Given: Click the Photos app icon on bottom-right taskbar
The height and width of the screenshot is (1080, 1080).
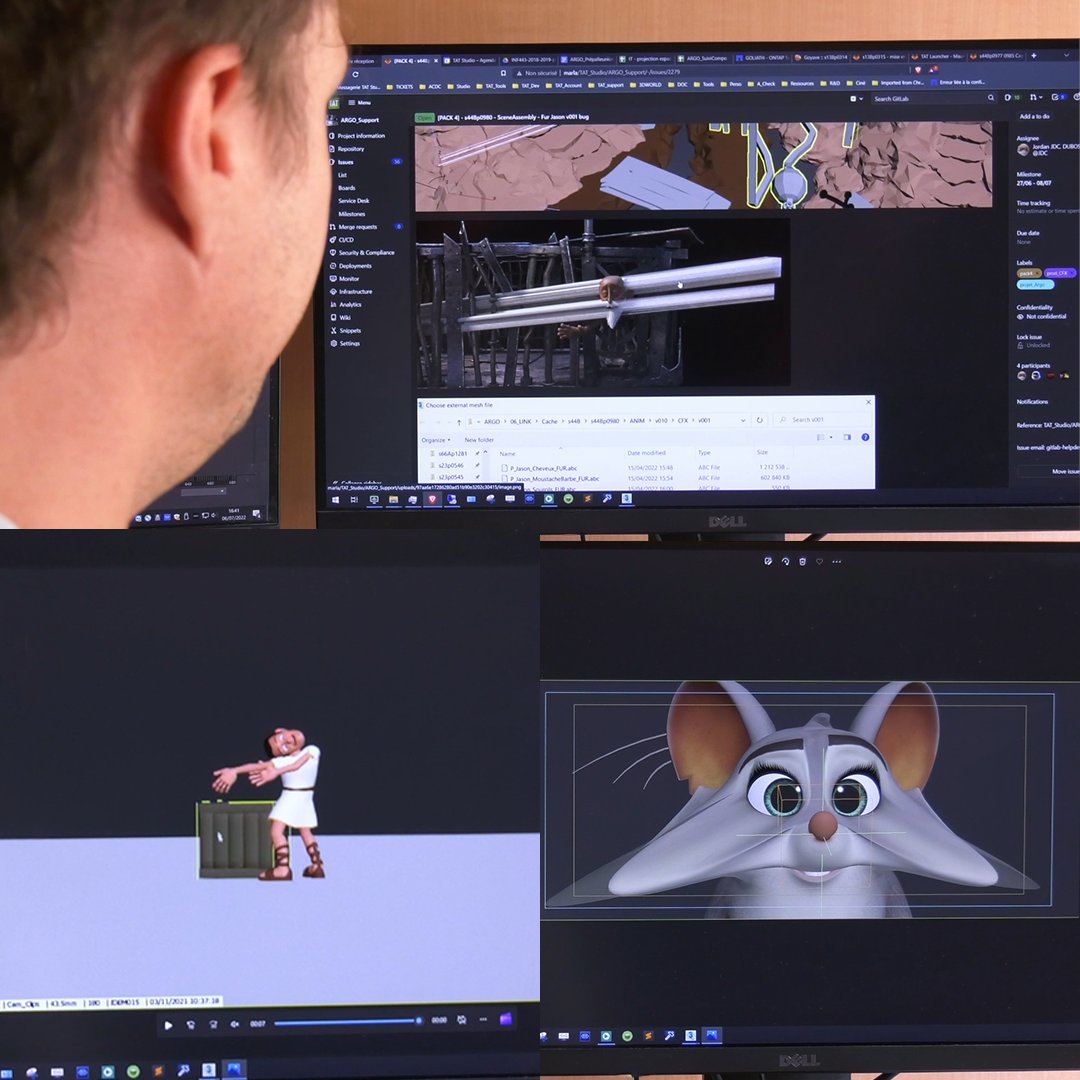Looking at the screenshot, I should click(x=712, y=1035).
